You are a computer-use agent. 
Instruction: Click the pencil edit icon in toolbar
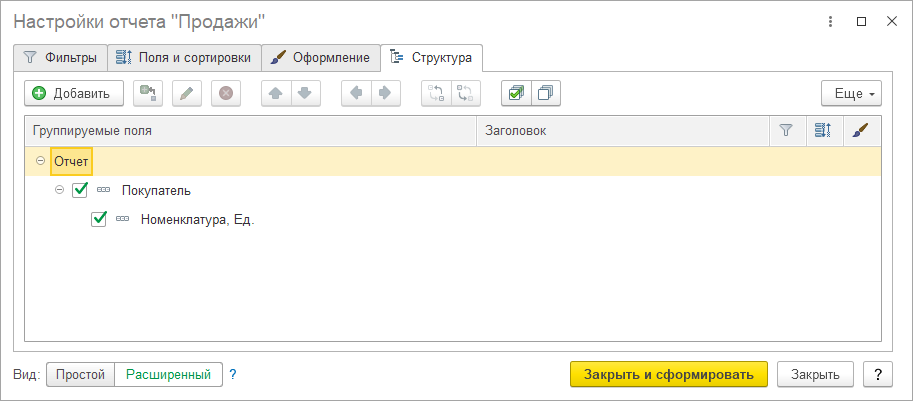[x=187, y=93]
